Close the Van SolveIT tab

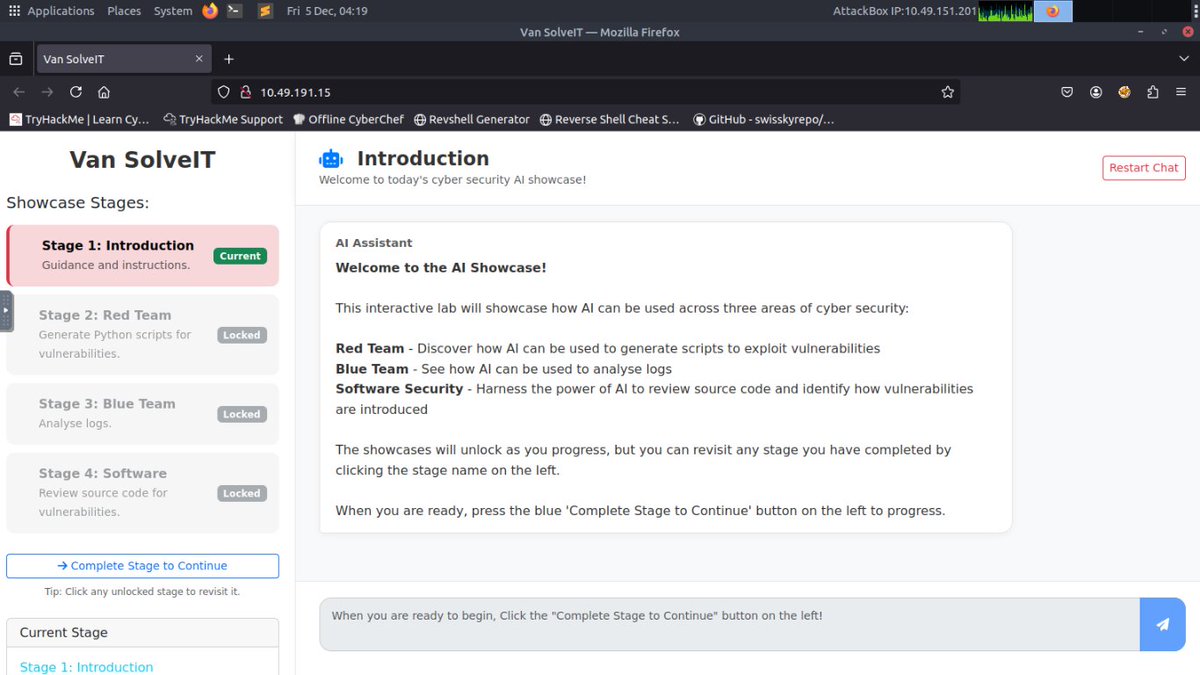[x=197, y=59]
